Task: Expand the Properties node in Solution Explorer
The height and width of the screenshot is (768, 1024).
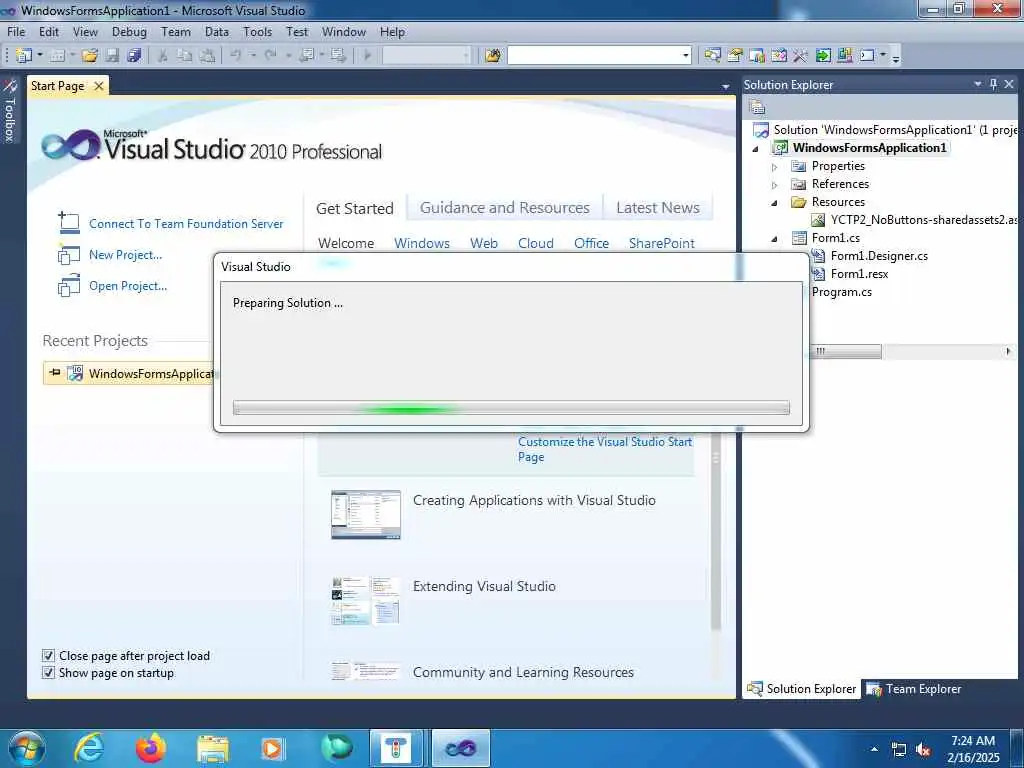Action: (775, 167)
